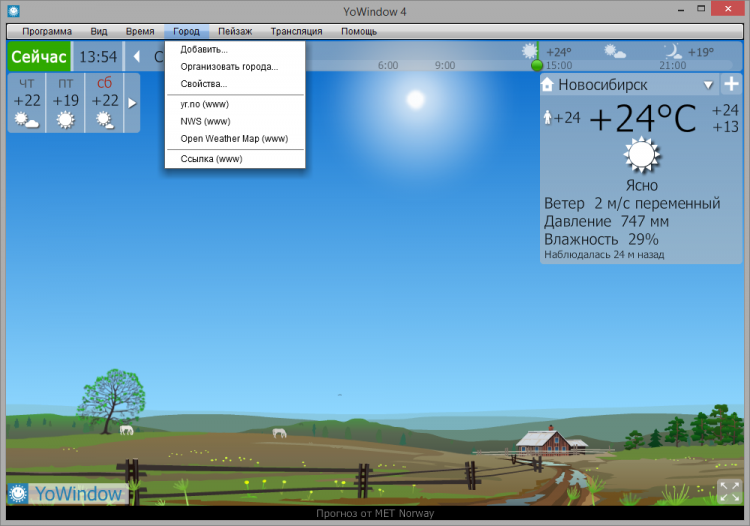
Task: Click the sun icon above 15:00
Action: click(x=529, y=51)
